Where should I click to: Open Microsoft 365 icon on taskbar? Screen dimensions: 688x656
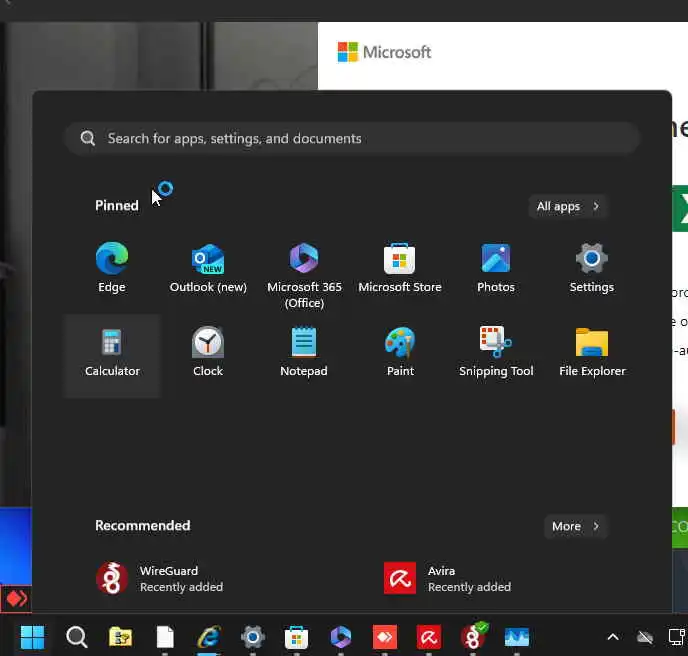coord(341,637)
